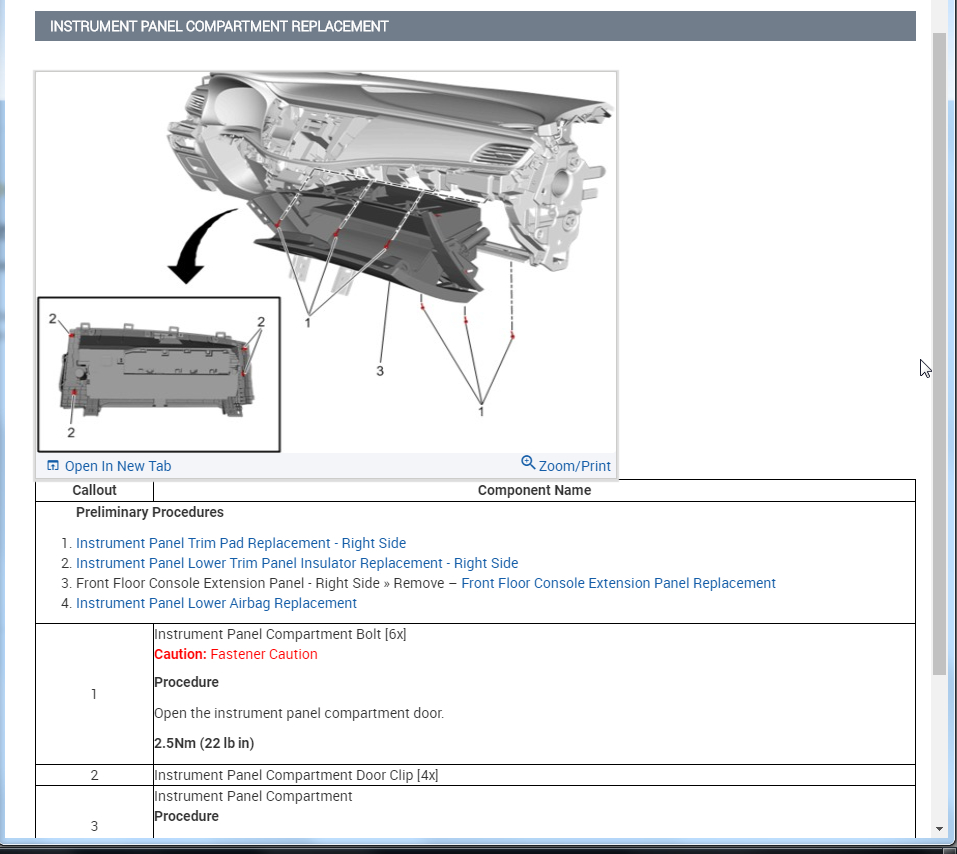The width and height of the screenshot is (957, 854).
Task: Click the Open In New Tab icon
Action: click(x=53, y=466)
